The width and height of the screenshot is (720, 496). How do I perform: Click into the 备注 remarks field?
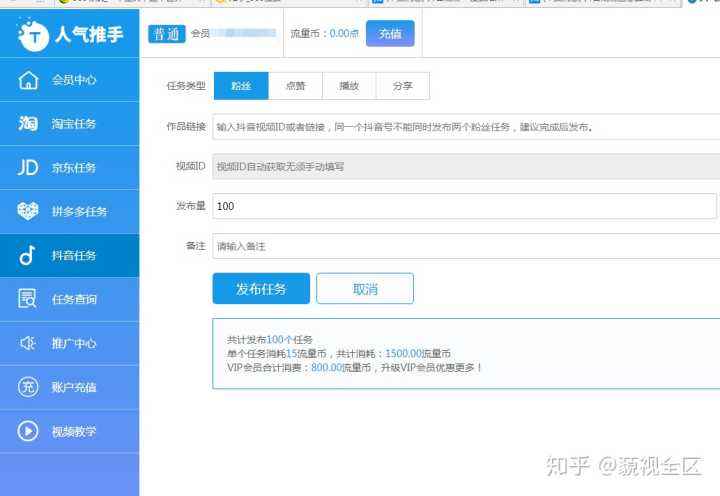(x=465, y=246)
